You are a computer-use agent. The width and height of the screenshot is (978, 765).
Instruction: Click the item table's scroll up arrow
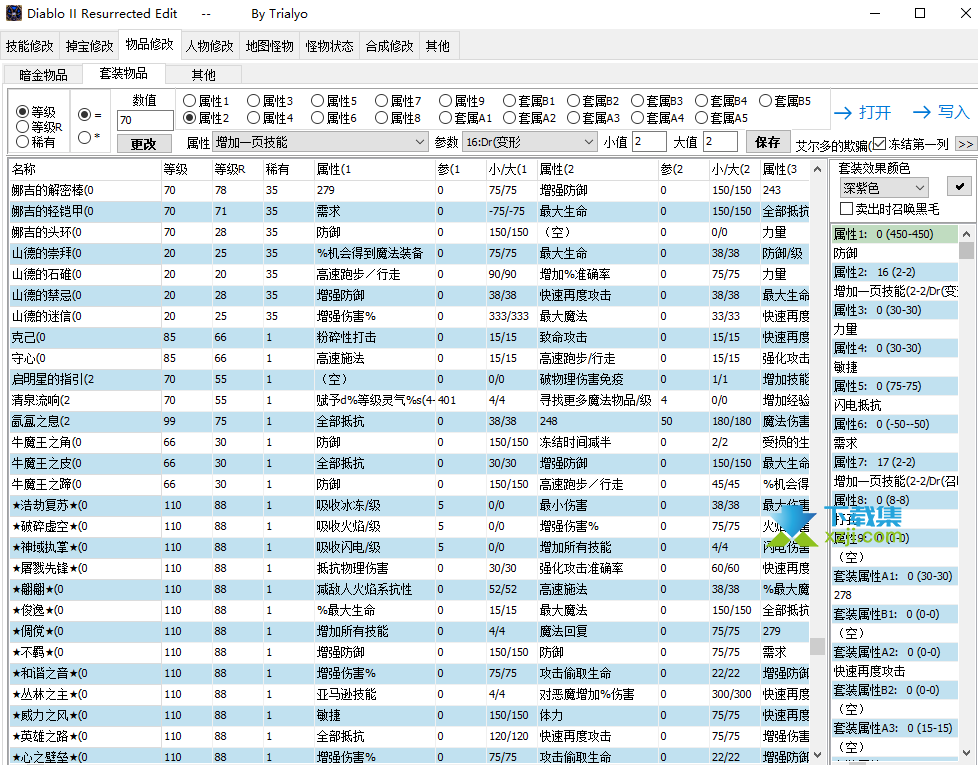tap(817, 169)
